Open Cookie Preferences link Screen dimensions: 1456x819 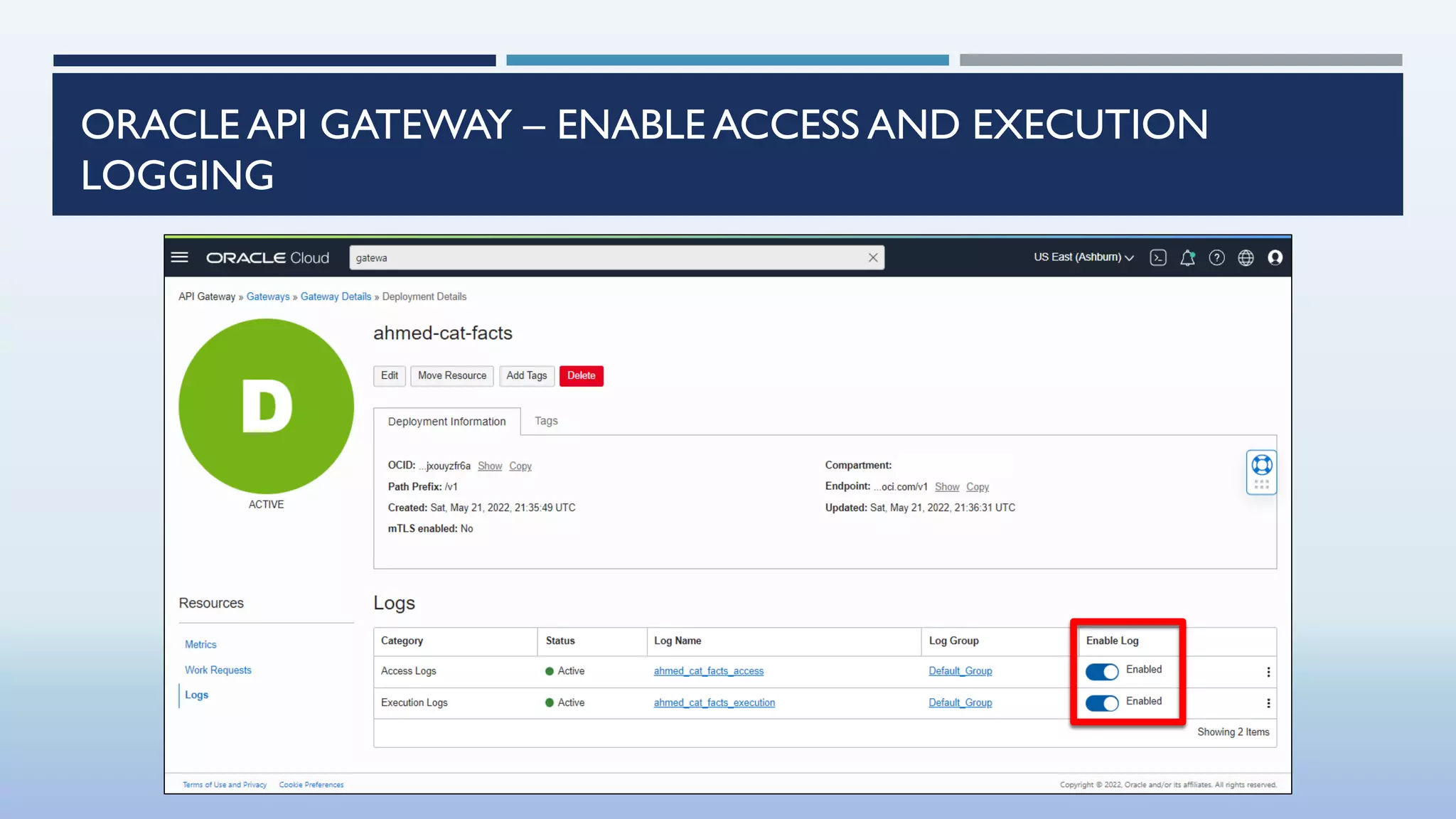click(x=311, y=785)
